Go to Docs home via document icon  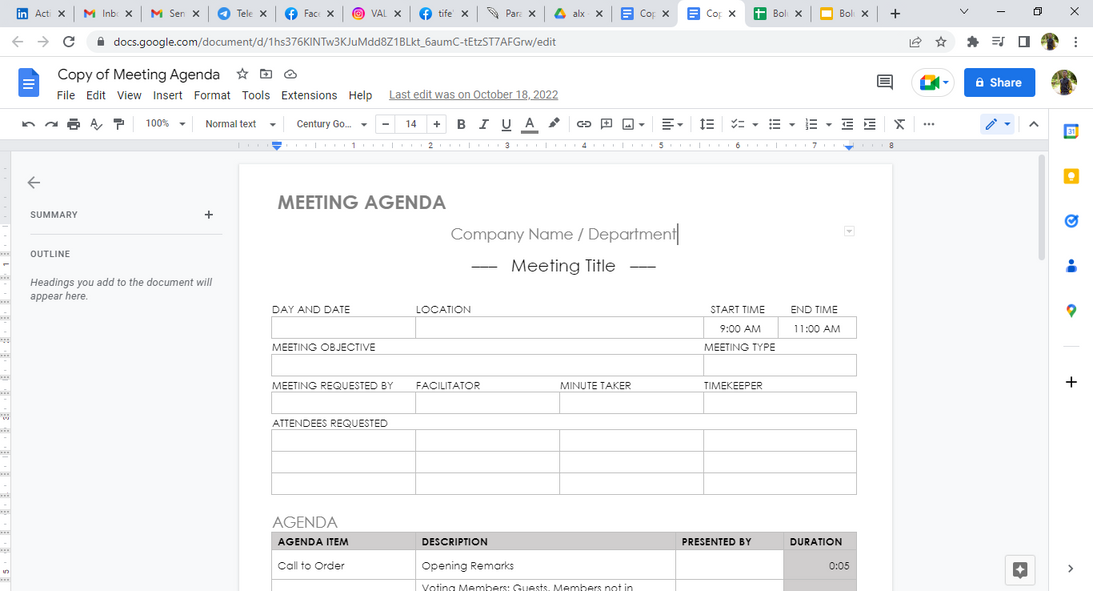coord(29,83)
